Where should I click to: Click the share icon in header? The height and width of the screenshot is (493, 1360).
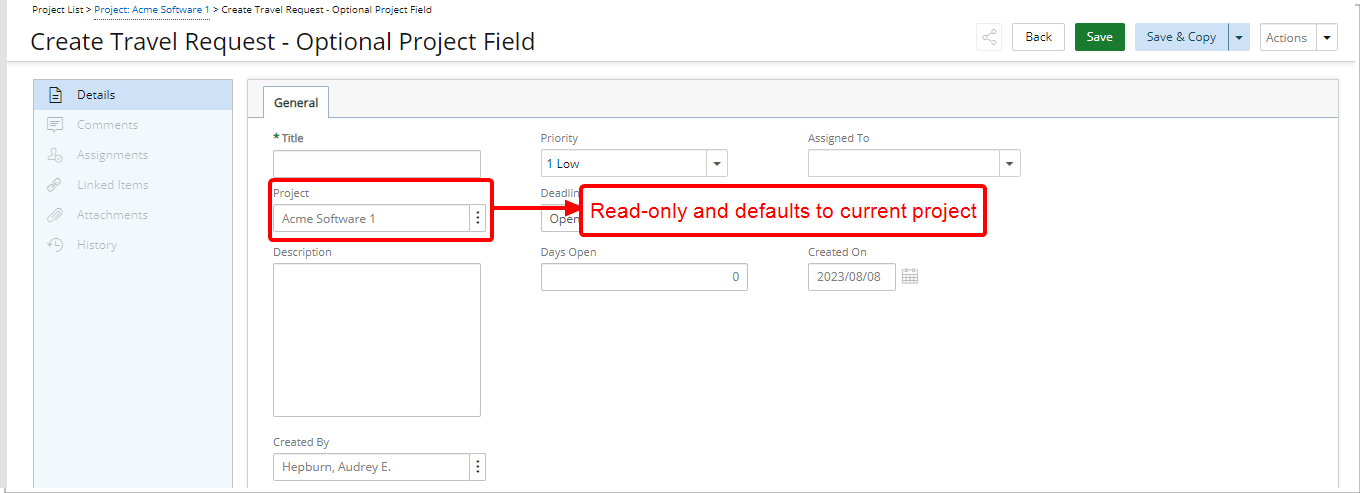[989, 37]
